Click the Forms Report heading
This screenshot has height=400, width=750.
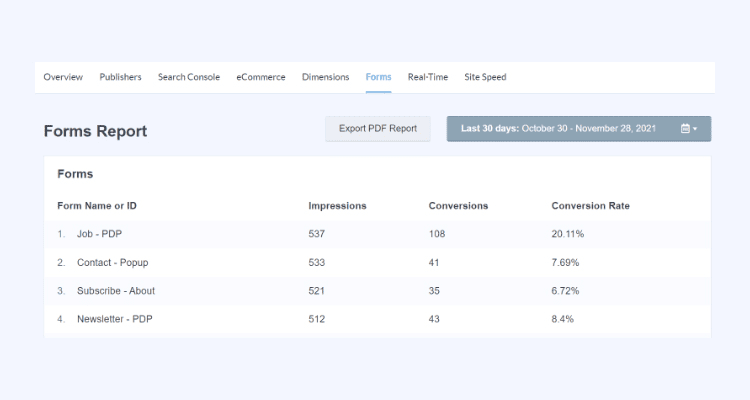tap(95, 131)
